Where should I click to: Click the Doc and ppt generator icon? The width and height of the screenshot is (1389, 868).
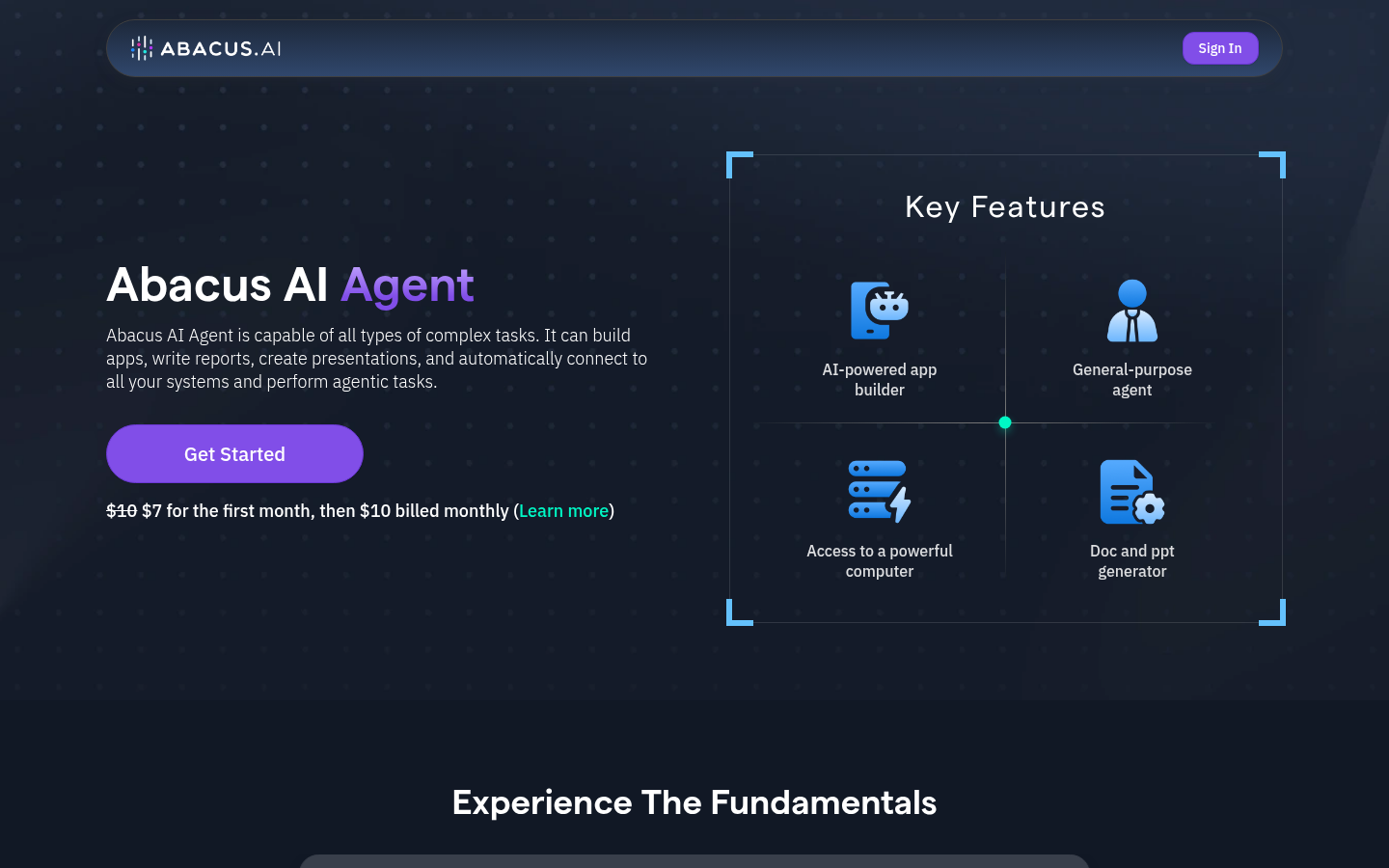coord(1132,492)
